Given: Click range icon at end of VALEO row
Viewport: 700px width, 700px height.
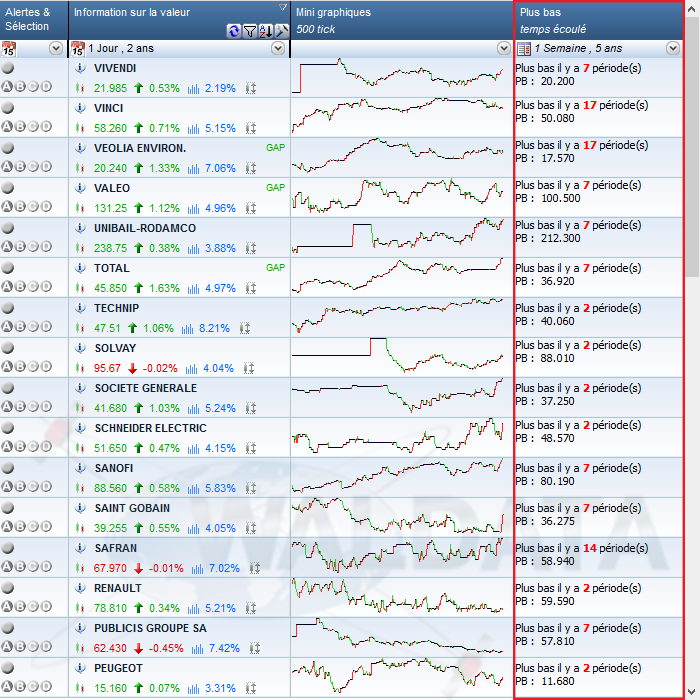Looking at the screenshot, I should (x=251, y=208).
